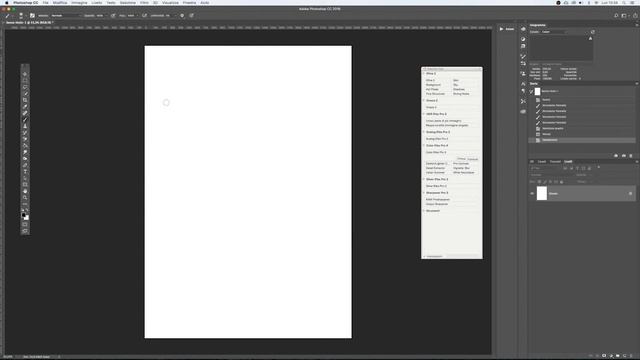Click the background color swatch
The width and height of the screenshot is (640, 360).
pos(27,218)
